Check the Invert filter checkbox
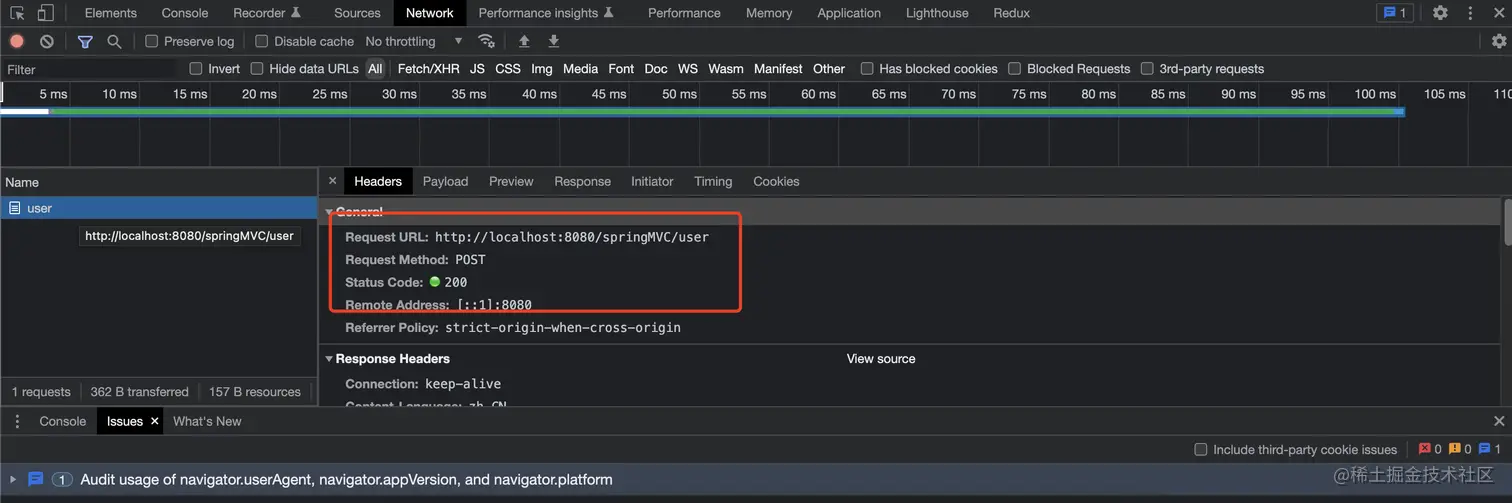 click(196, 69)
